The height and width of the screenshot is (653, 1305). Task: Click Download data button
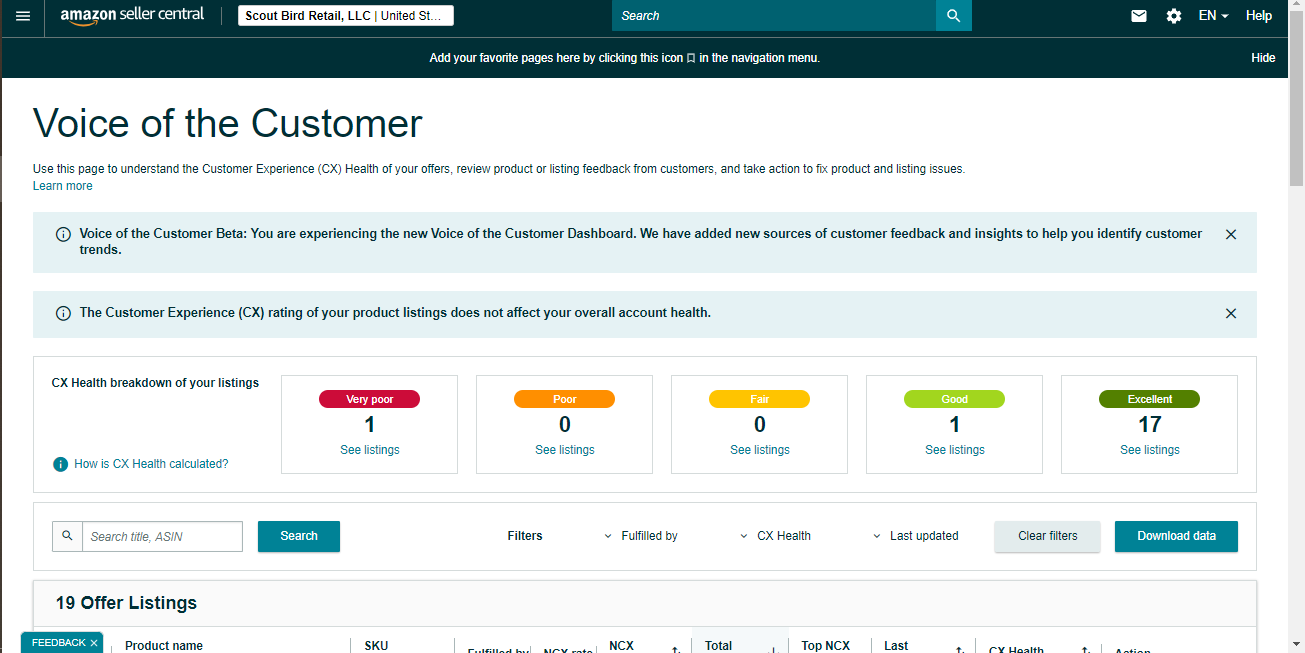[1176, 536]
